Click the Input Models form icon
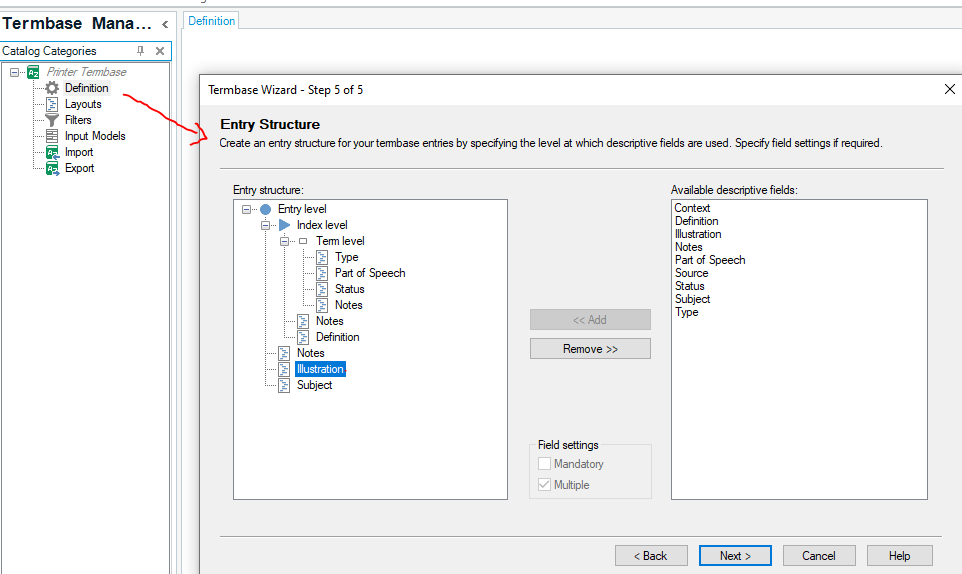Screen dimensions: 962x574 tap(52, 136)
